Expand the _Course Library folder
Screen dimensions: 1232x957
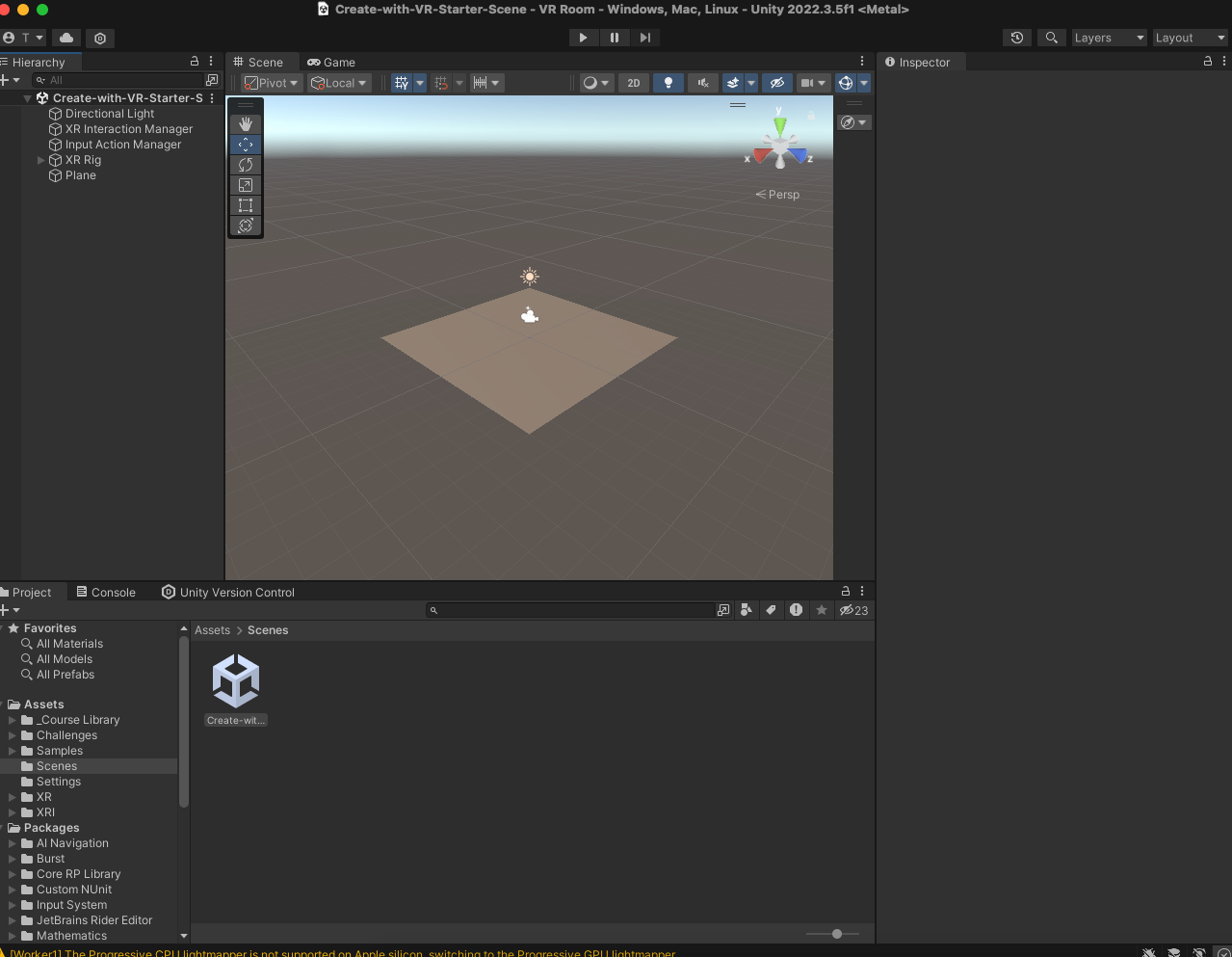[13, 720]
